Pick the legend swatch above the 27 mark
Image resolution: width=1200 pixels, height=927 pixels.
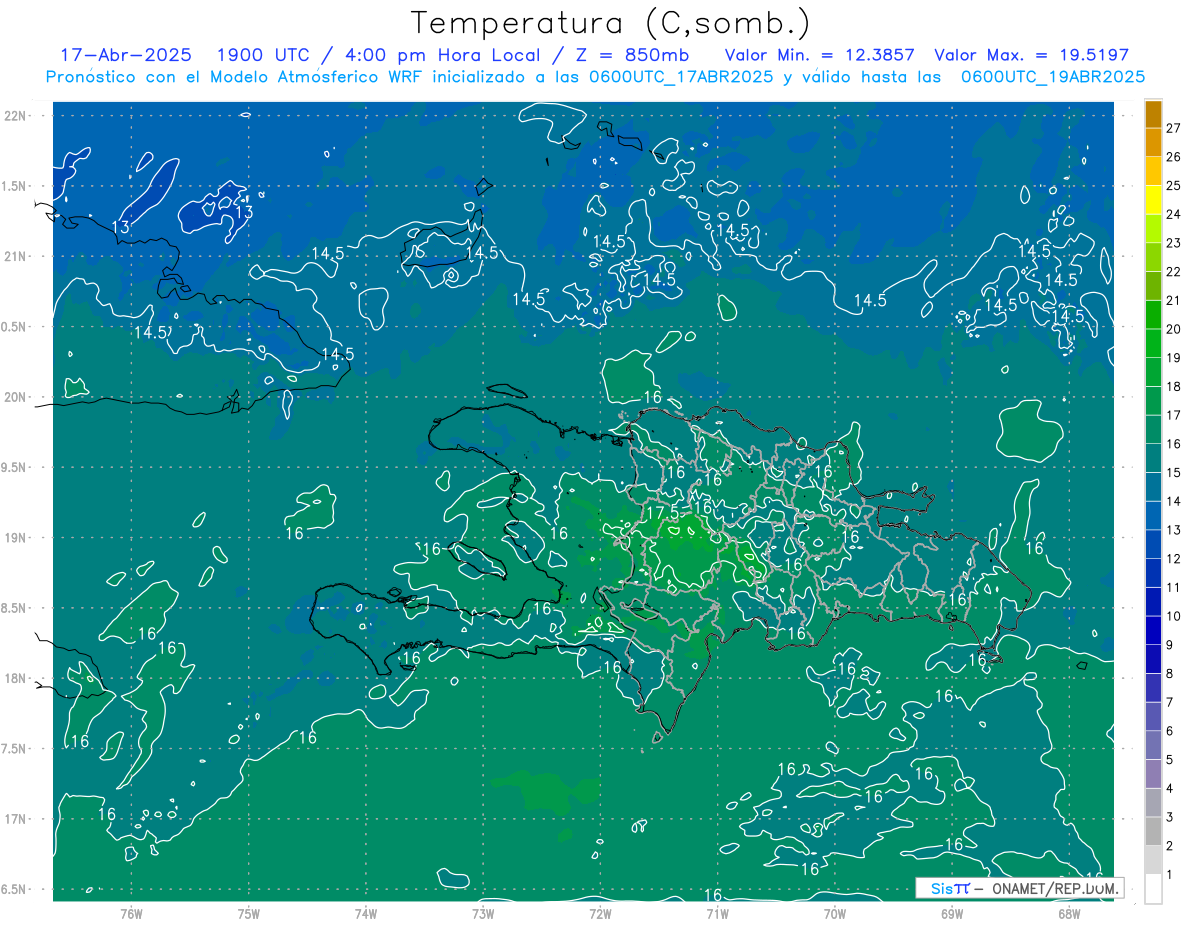coord(1153,114)
